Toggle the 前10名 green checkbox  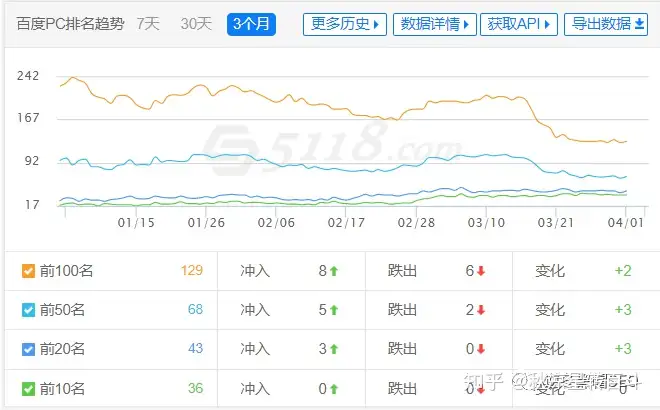(28, 389)
